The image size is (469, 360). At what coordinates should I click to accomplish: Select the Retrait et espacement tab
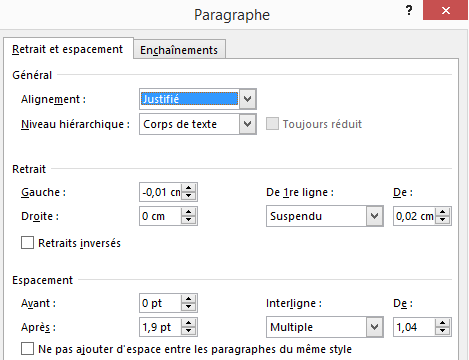68,49
